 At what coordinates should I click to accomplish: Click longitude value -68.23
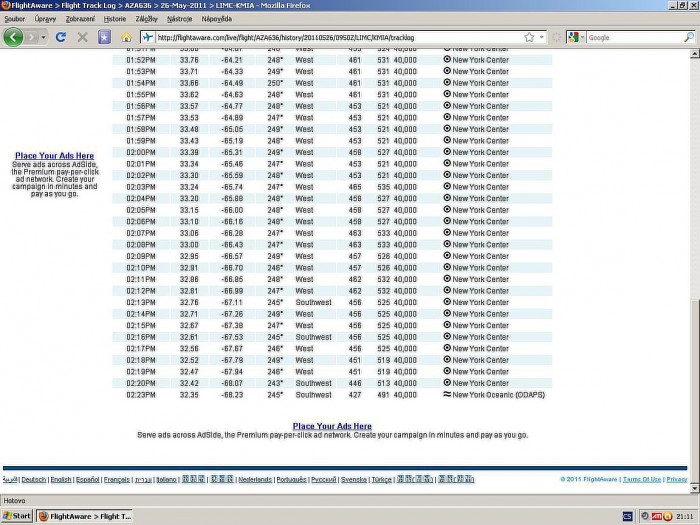(232, 395)
